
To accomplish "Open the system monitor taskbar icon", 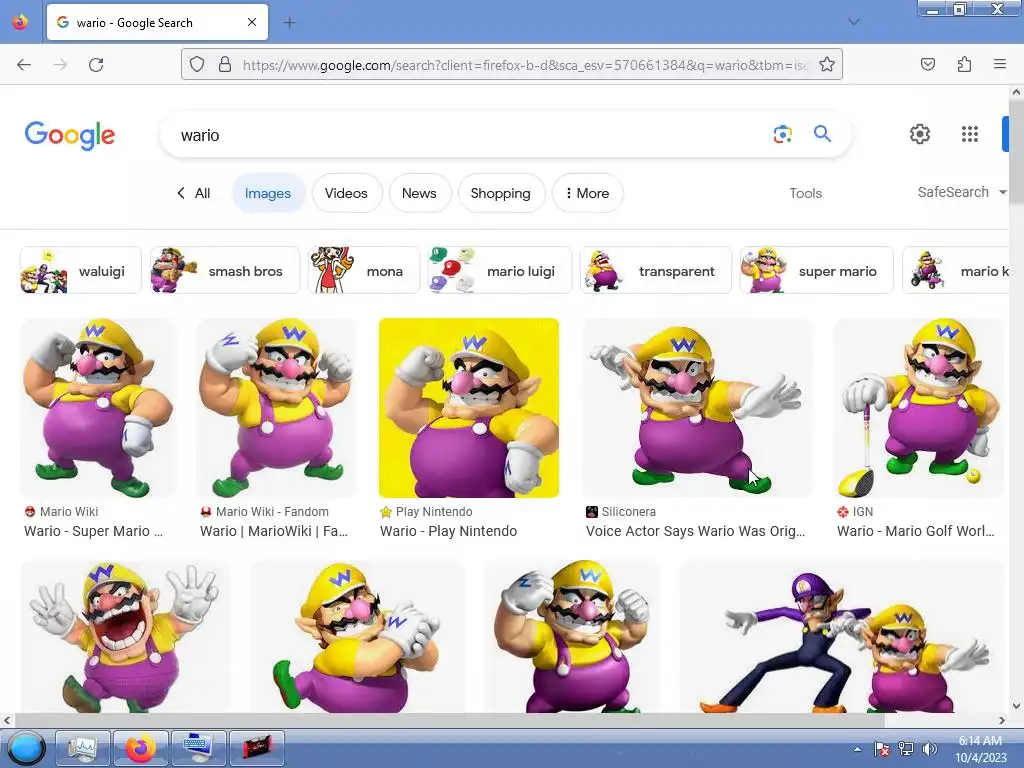I will (x=82, y=748).
